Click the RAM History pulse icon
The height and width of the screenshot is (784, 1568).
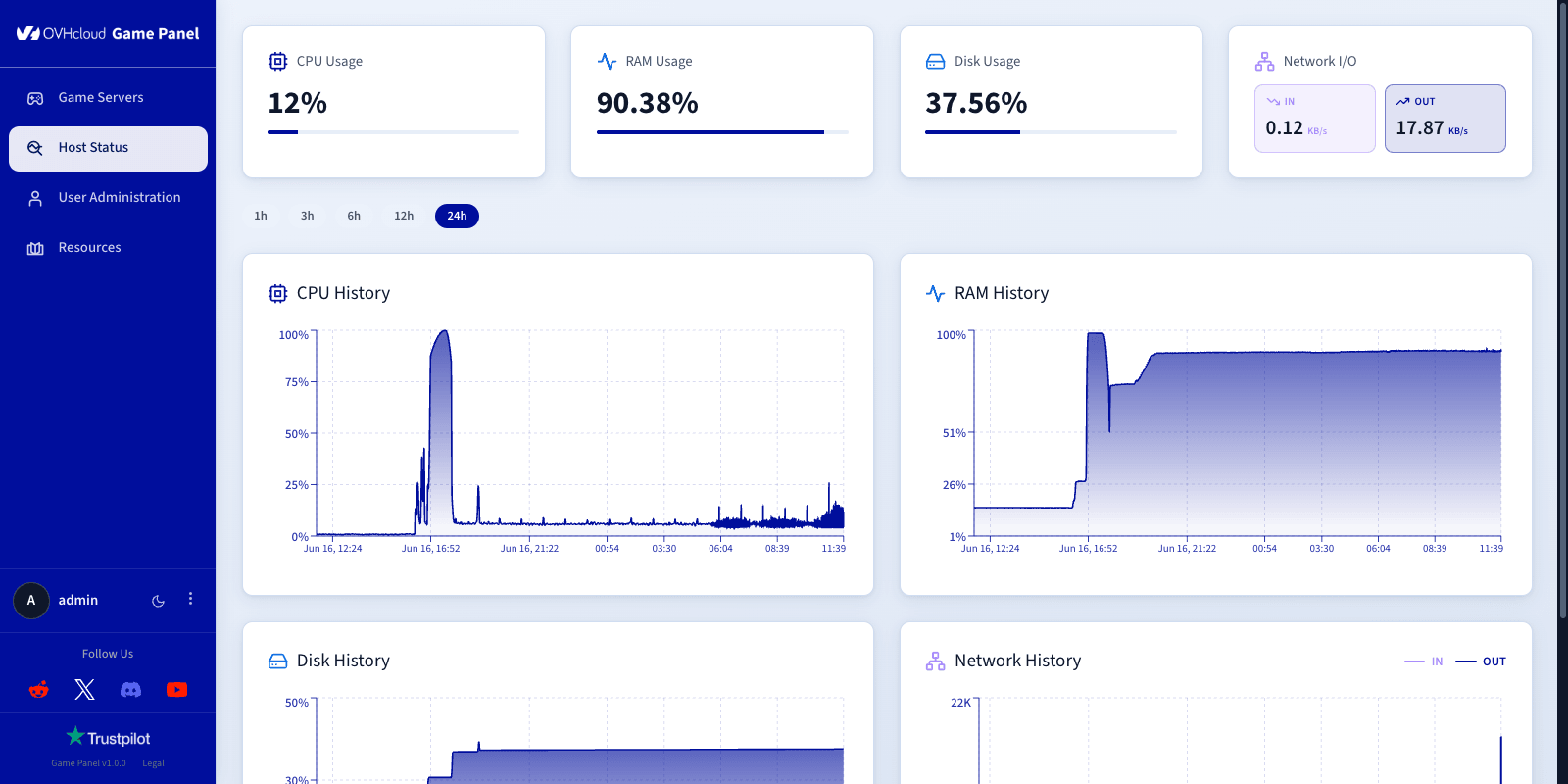point(936,293)
